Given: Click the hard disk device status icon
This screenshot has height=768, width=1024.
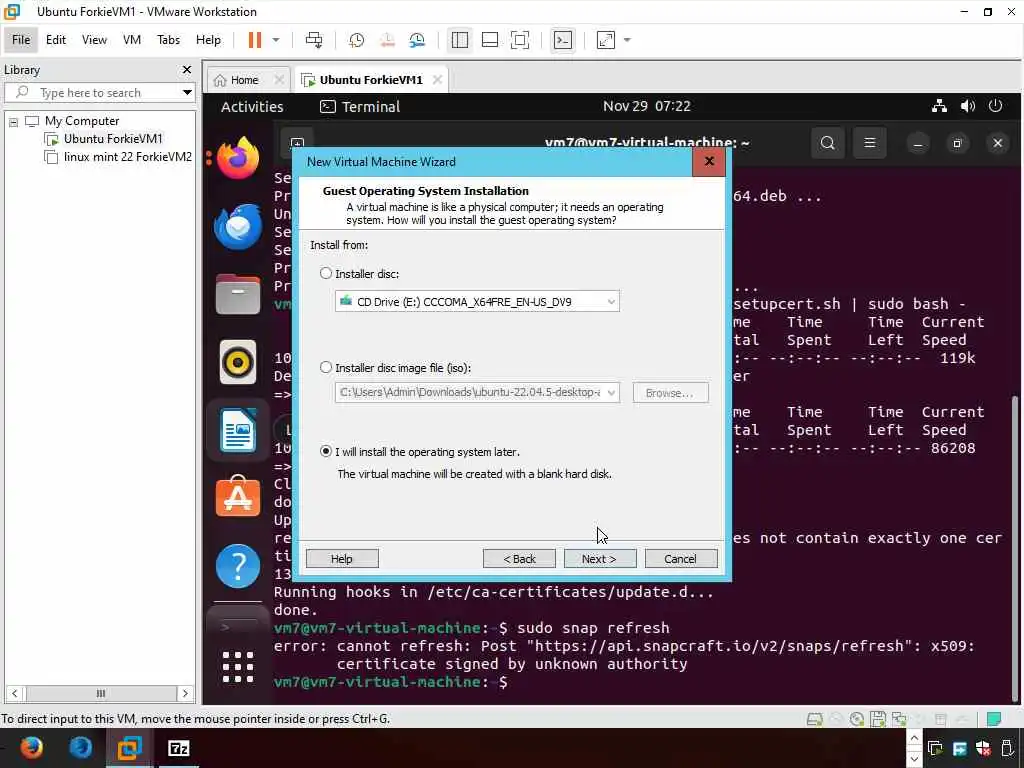Looking at the screenshot, I should tap(814, 720).
